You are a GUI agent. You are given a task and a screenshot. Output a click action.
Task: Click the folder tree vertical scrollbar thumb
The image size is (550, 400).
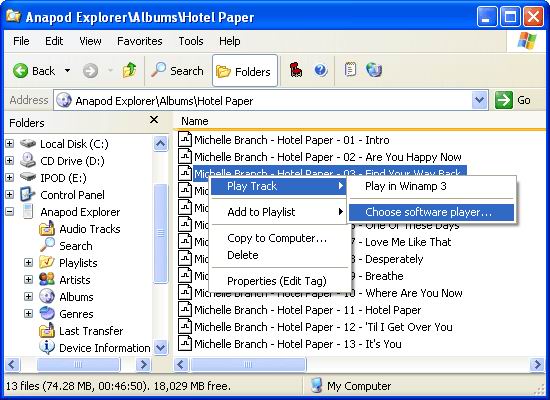click(161, 233)
